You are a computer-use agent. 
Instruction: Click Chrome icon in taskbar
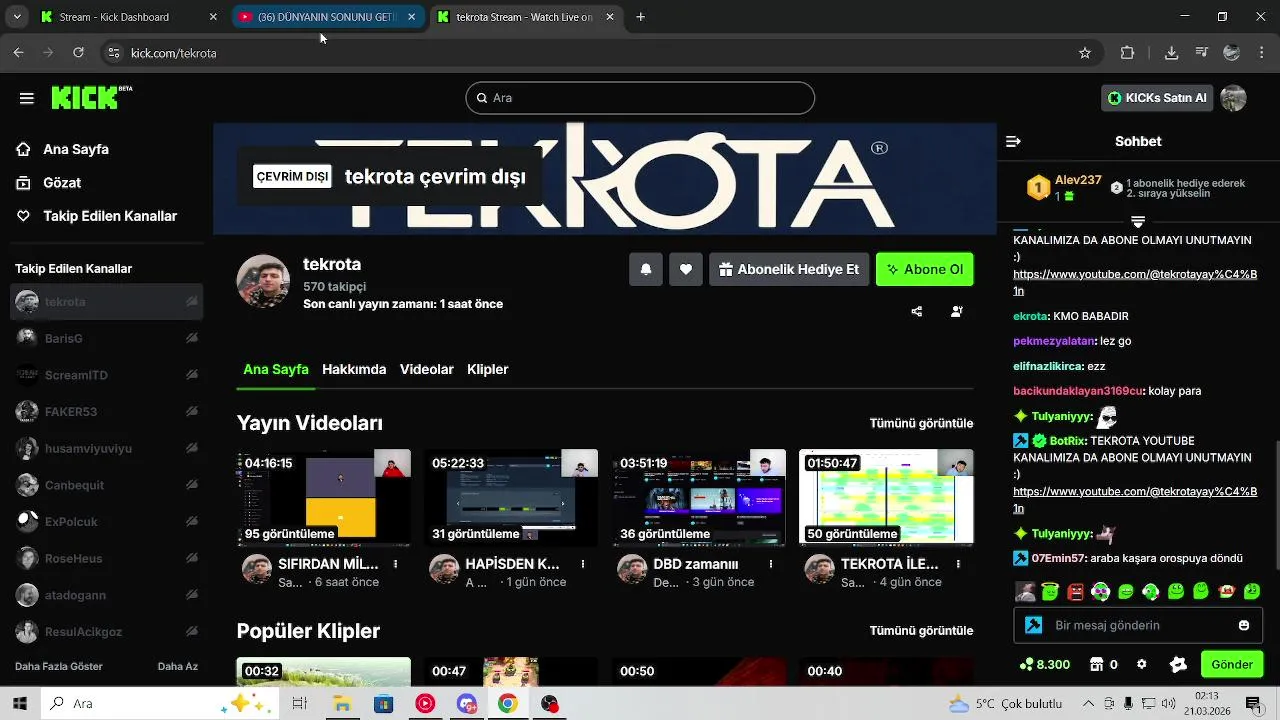[x=508, y=703]
